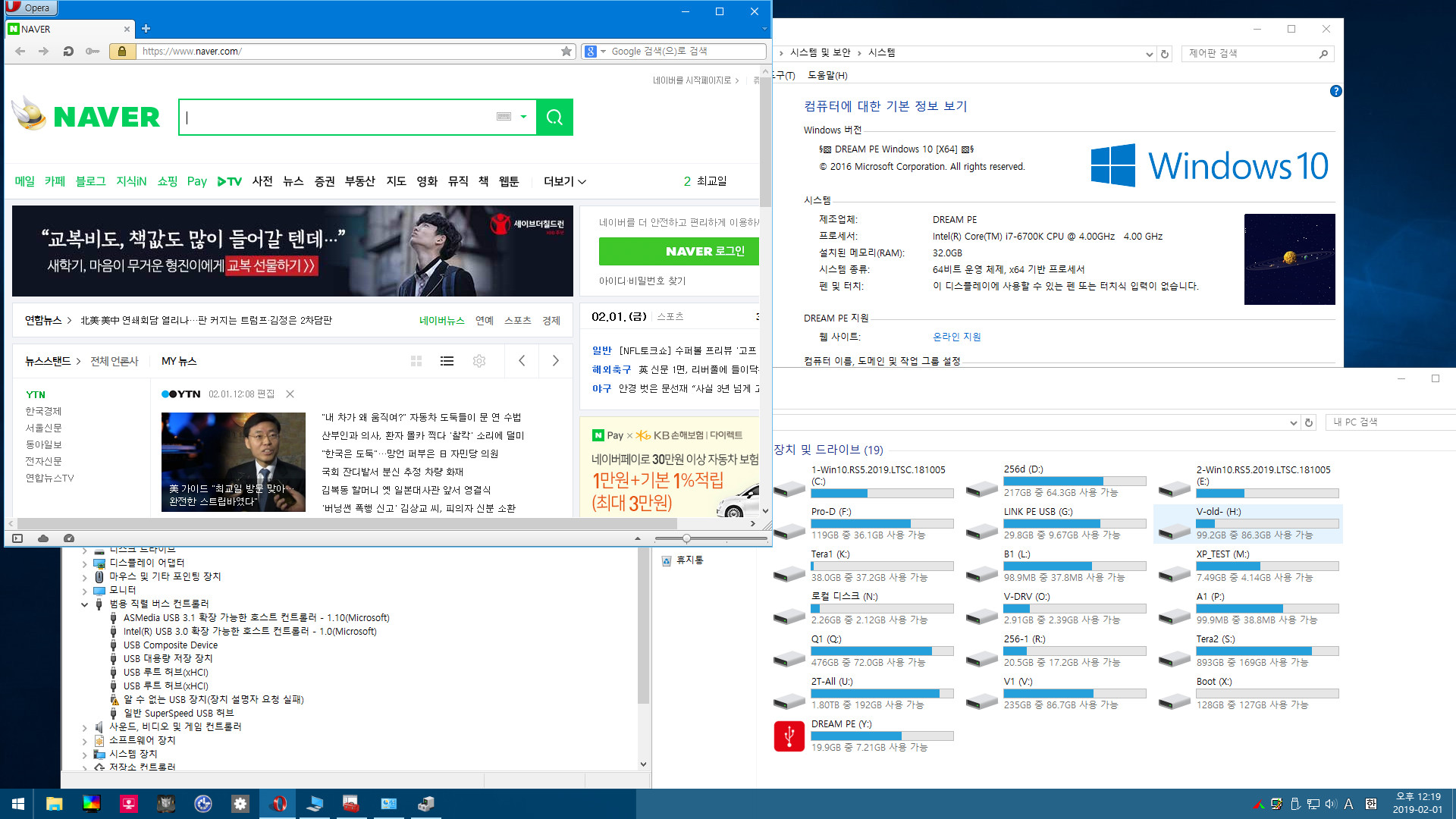
Task: Switch newsstand to grid view icon
Action: 416,361
